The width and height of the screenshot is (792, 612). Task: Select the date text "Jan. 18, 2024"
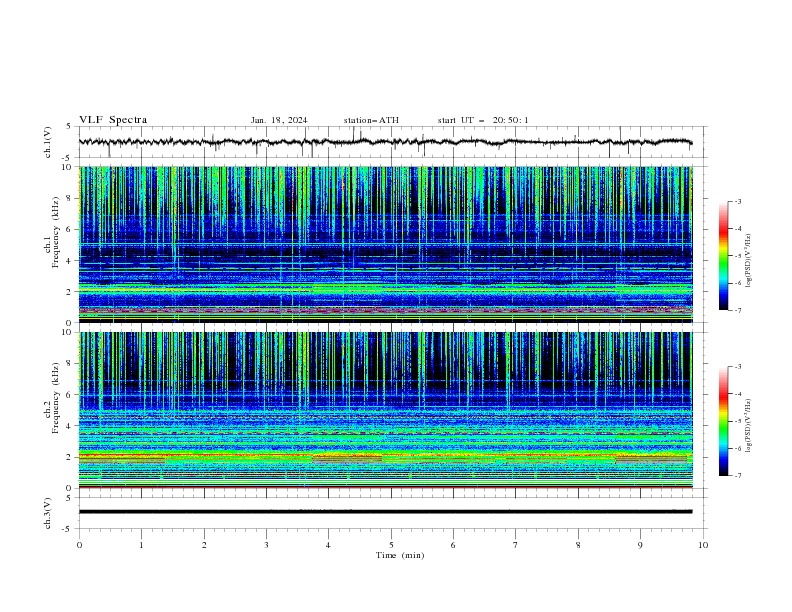tap(279, 120)
